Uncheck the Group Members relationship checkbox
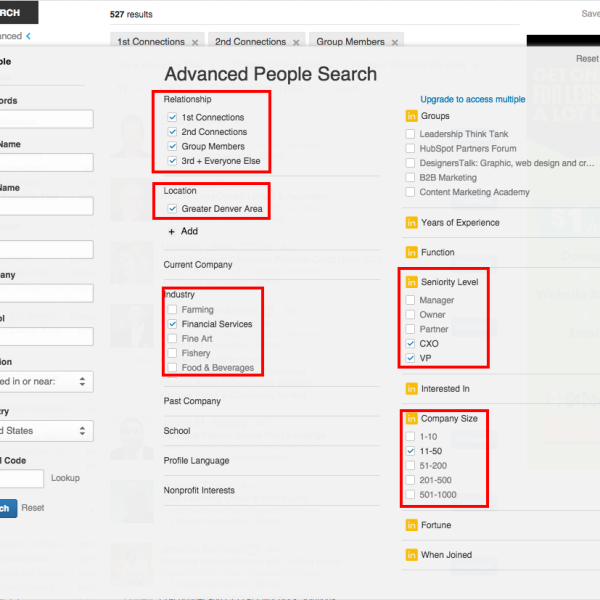 pyautogui.click(x=173, y=146)
